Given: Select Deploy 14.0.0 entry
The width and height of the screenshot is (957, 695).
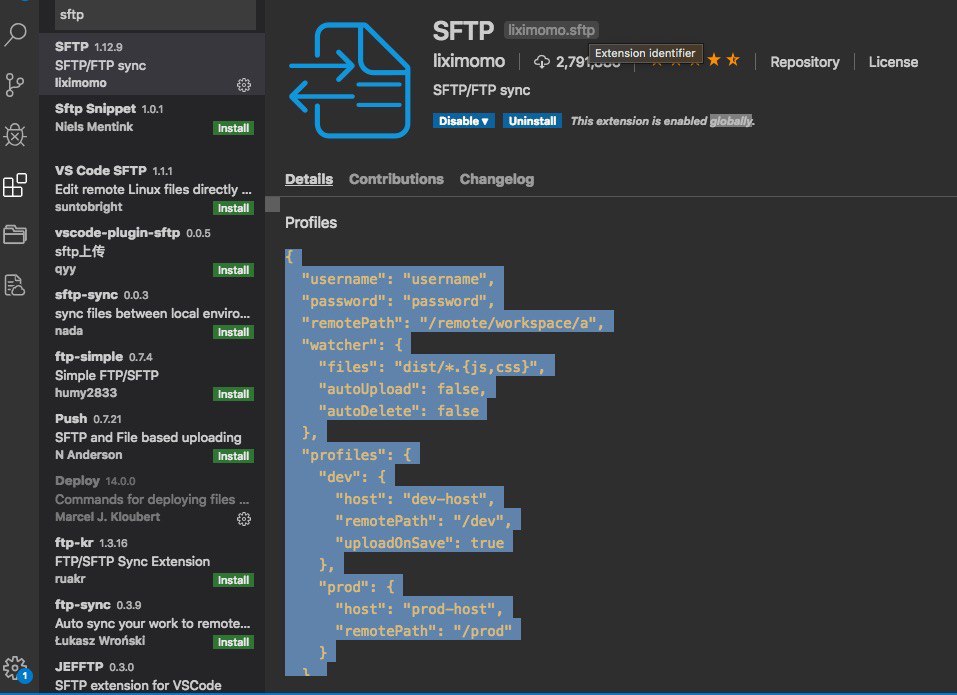Looking at the screenshot, I should pos(152,499).
